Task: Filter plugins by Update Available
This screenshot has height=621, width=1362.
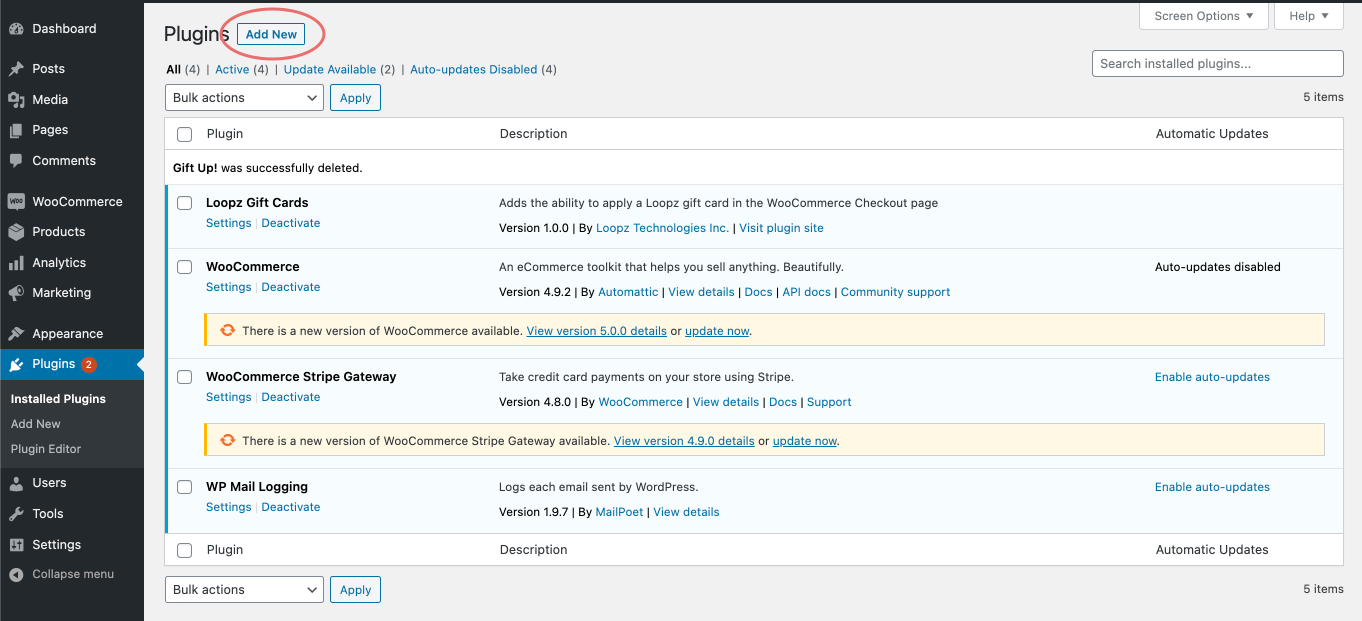Action: pos(330,70)
